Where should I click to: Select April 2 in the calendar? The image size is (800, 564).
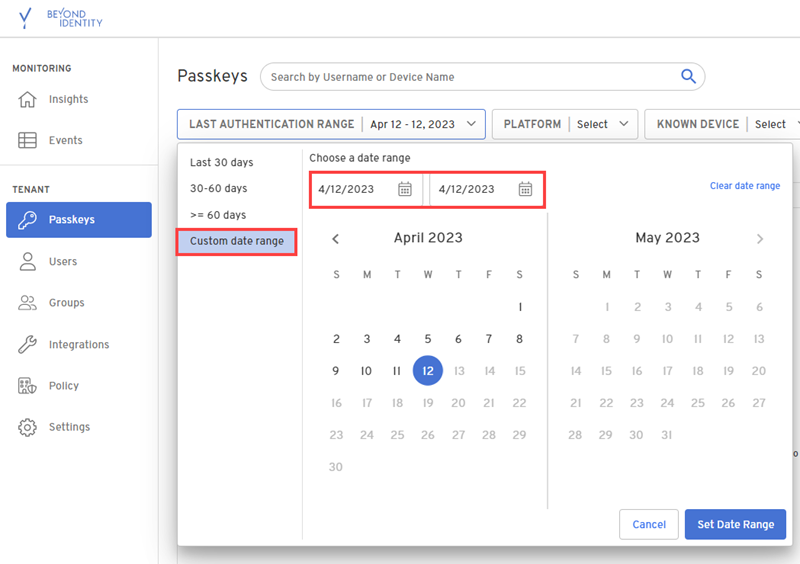click(336, 339)
